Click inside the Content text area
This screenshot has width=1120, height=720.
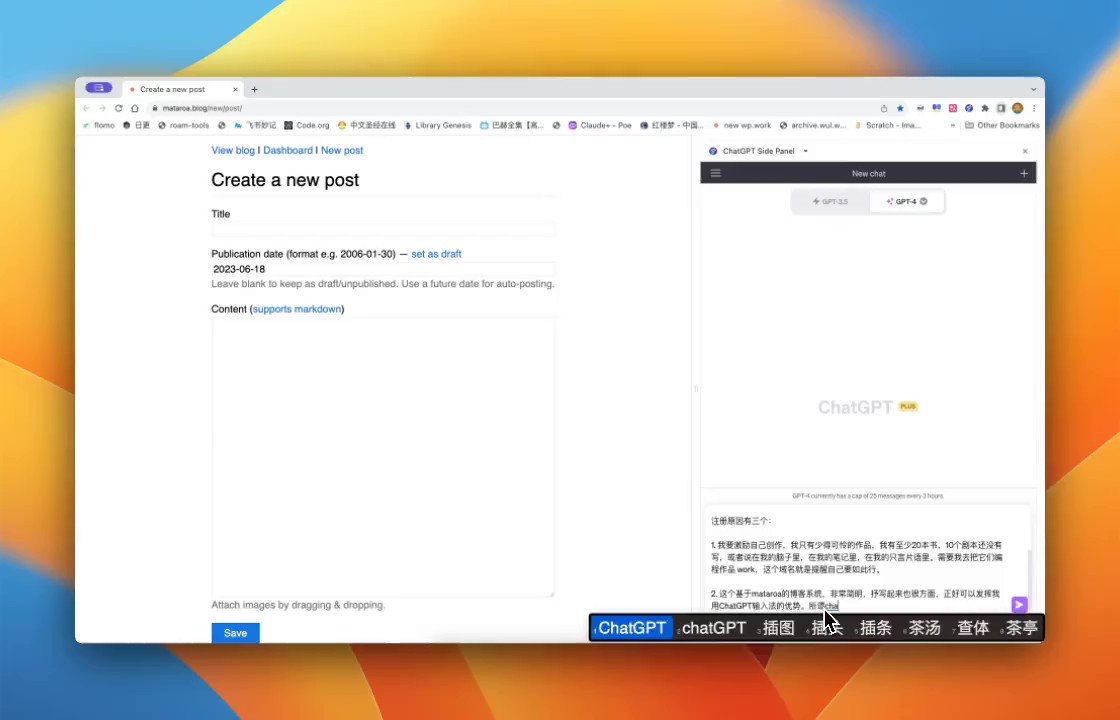click(383, 457)
